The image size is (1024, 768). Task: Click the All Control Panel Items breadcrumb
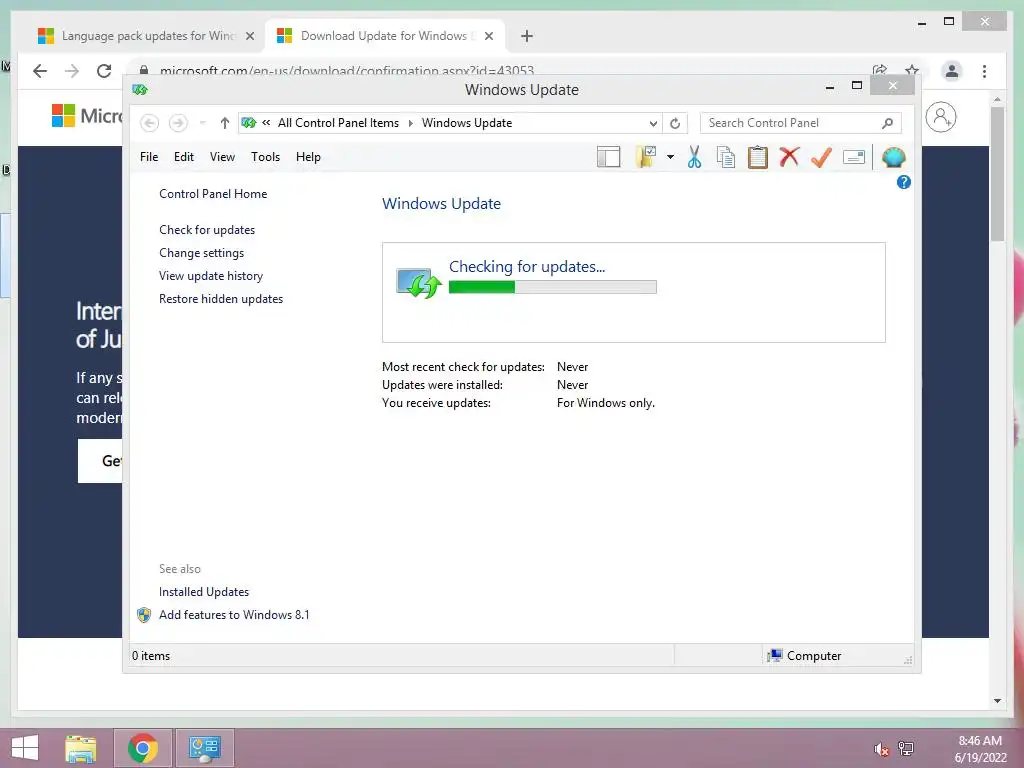pyautogui.click(x=338, y=123)
